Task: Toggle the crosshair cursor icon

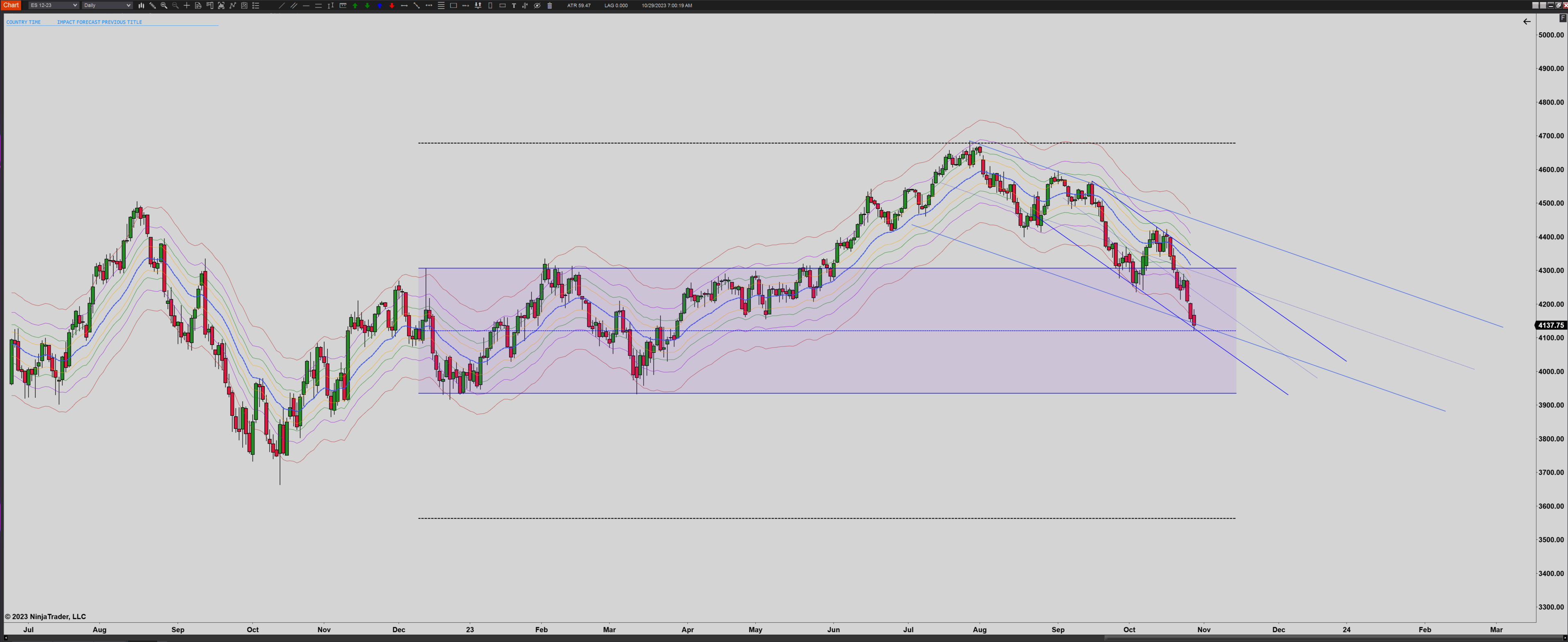Action: tap(187, 5)
